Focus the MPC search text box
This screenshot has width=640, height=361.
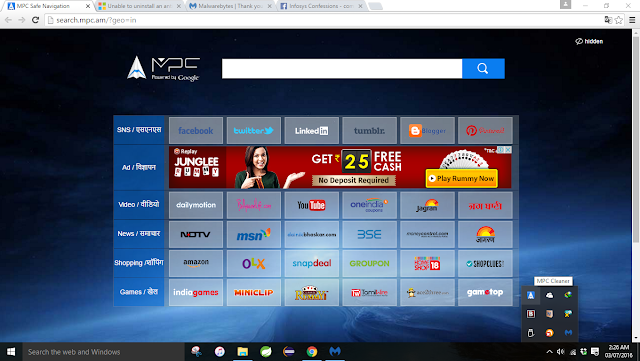[342, 69]
